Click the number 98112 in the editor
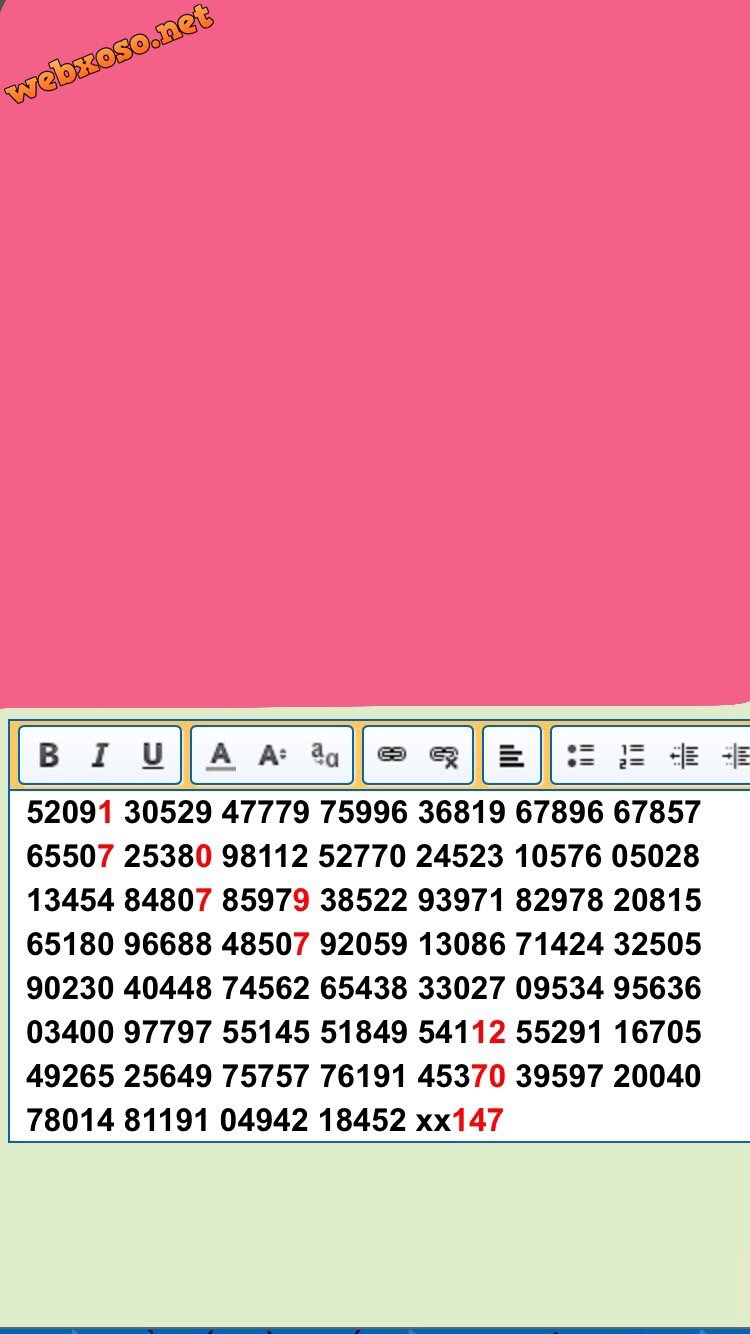The width and height of the screenshot is (750, 1334). point(266,856)
